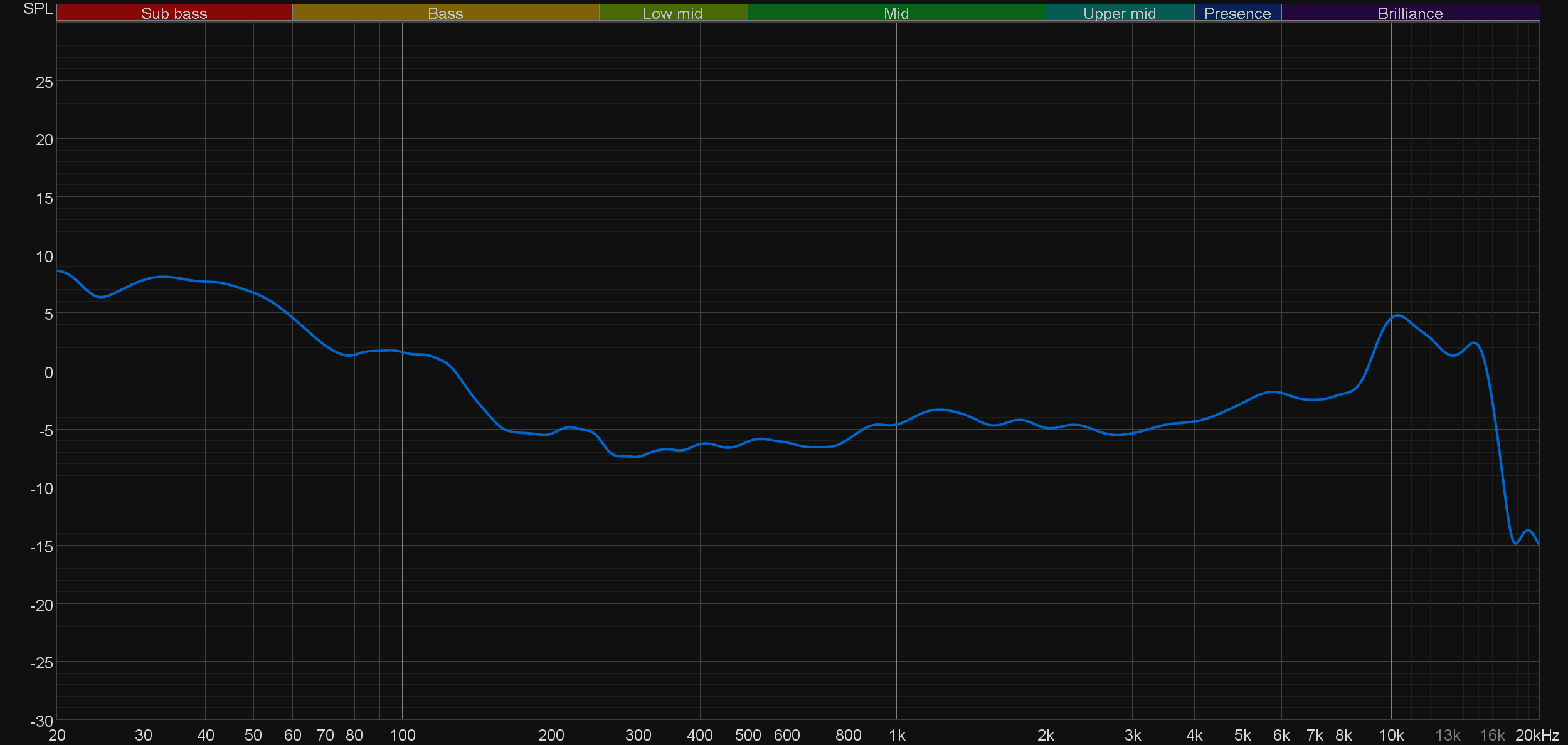This screenshot has height=745, width=1568.
Task: Click the -30 label on SPL axis
Action: [42, 721]
